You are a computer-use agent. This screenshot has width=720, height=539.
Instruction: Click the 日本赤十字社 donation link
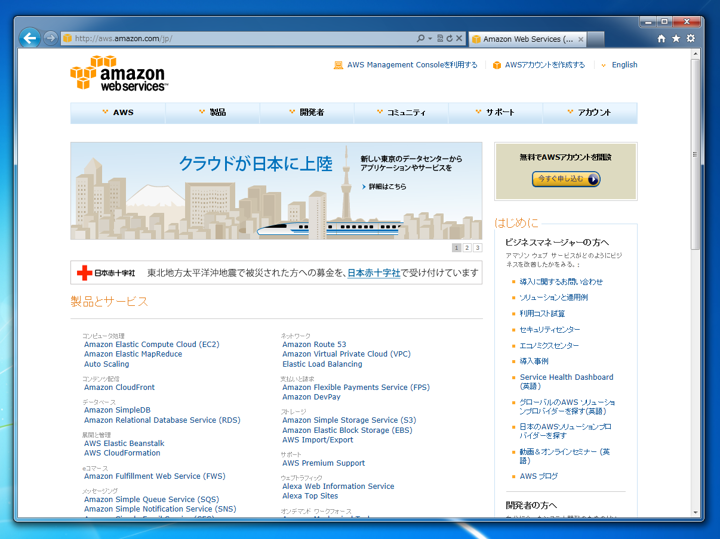[374, 273]
